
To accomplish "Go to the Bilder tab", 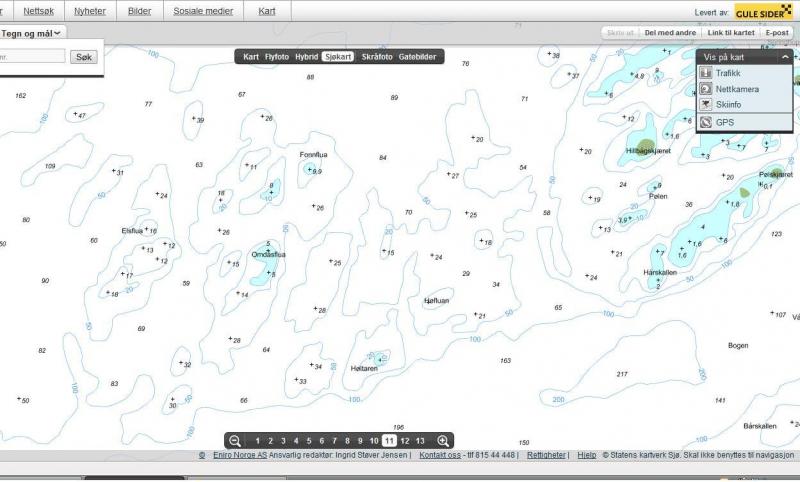I will (x=140, y=11).
